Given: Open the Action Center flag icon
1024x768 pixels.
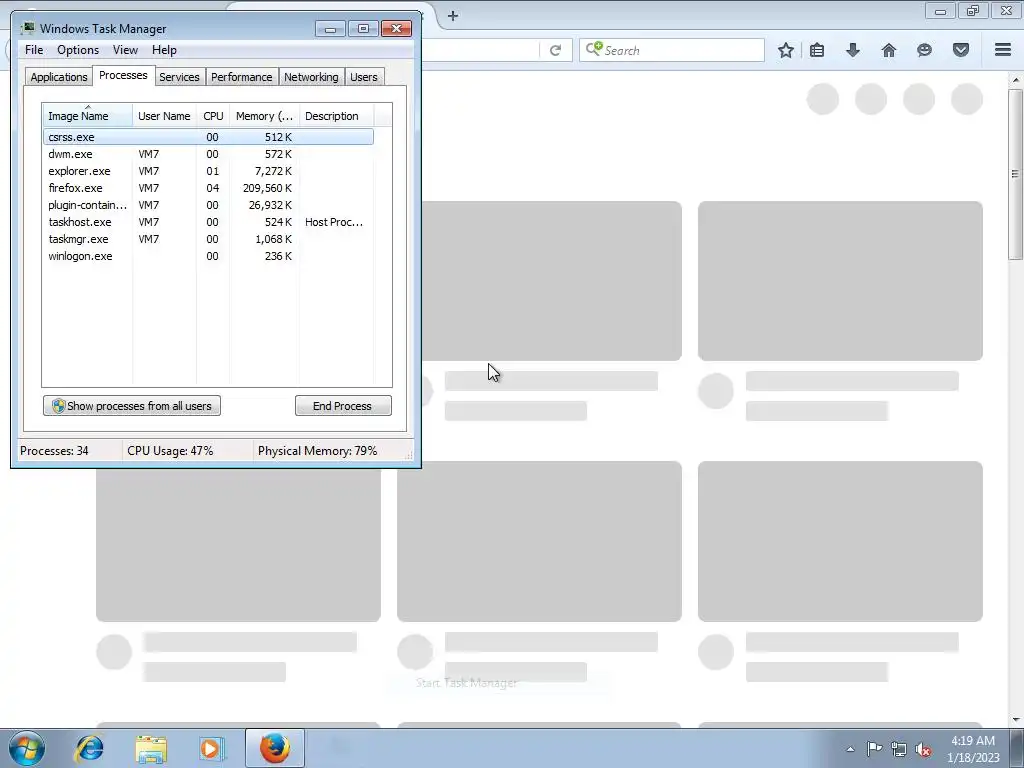Looking at the screenshot, I should [x=874, y=749].
